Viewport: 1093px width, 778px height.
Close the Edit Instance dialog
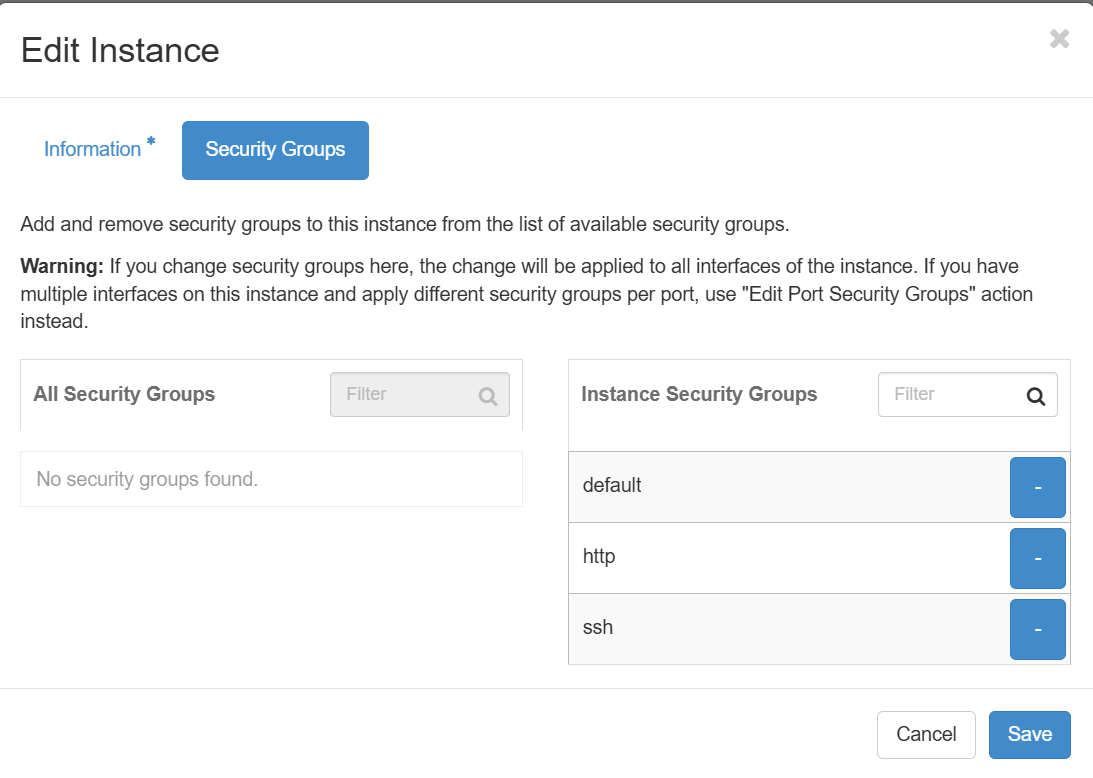pyautogui.click(x=1059, y=39)
